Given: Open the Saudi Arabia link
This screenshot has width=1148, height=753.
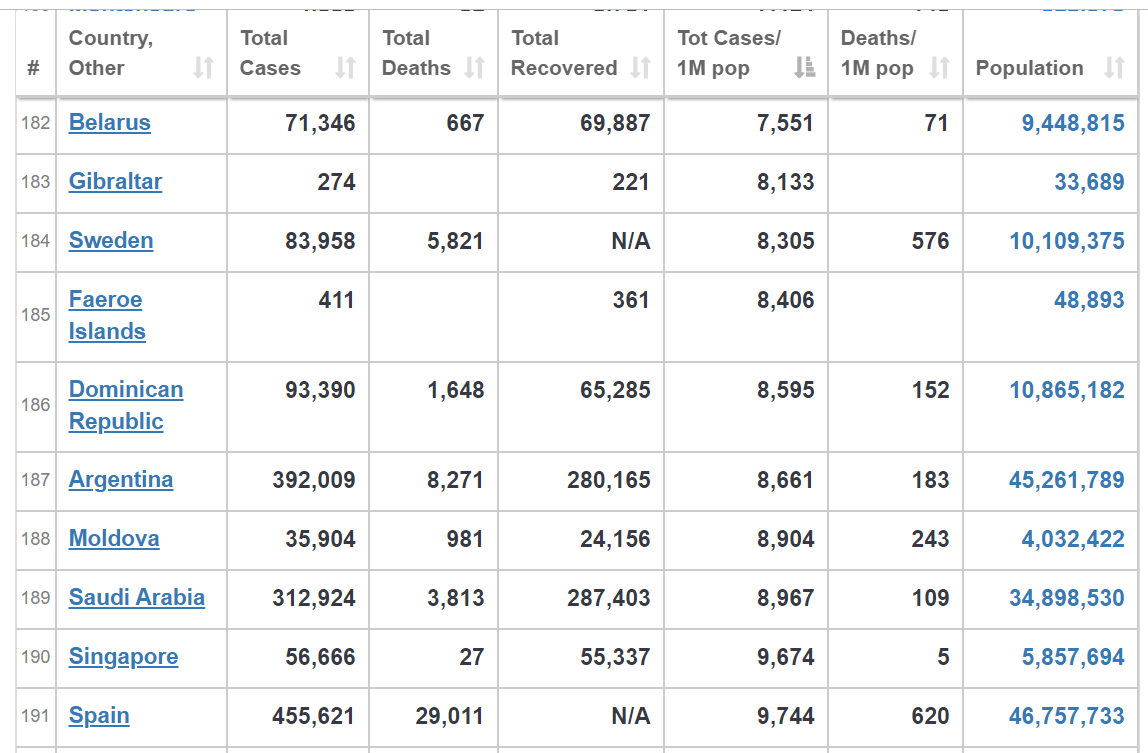Looking at the screenshot, I should (137, 598).
